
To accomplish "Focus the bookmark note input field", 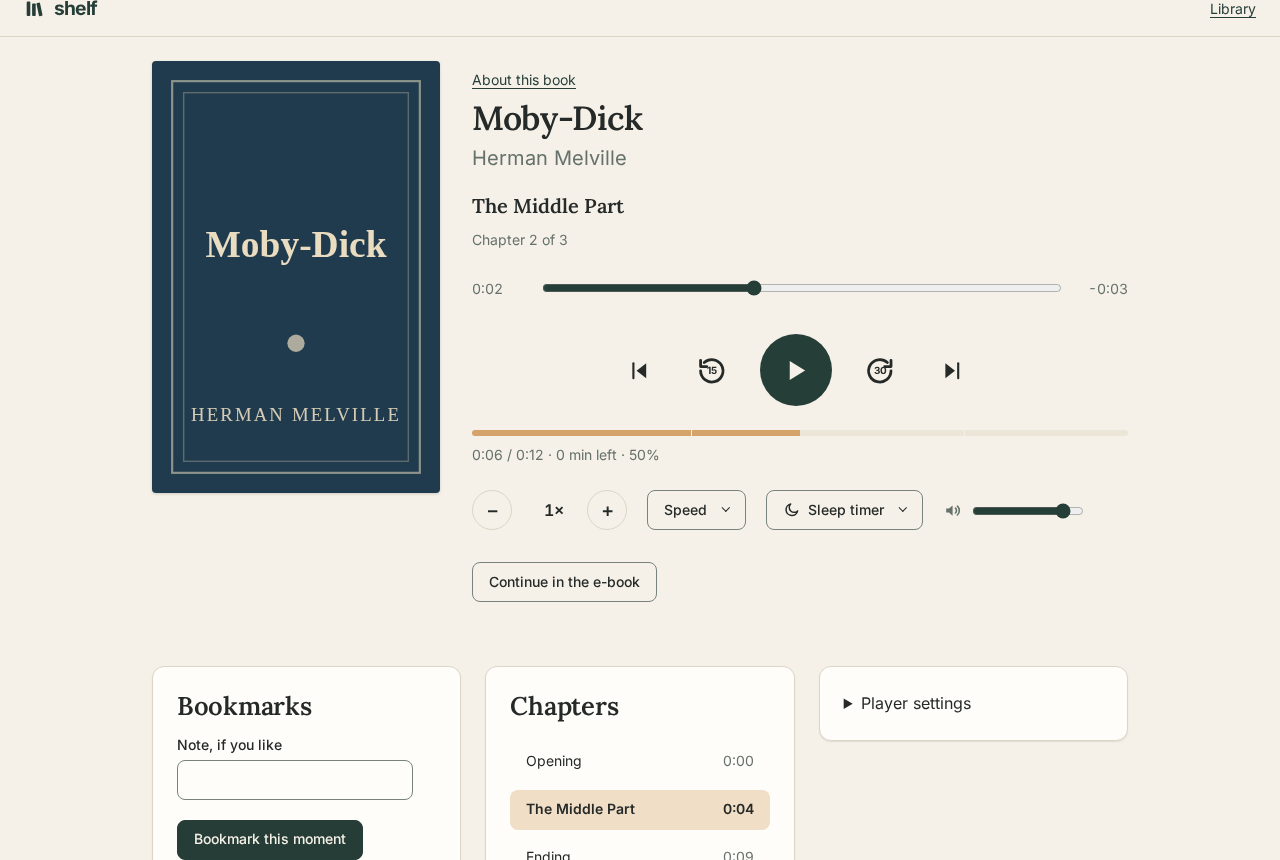I will pyautogui.click(x=295, y=780).
